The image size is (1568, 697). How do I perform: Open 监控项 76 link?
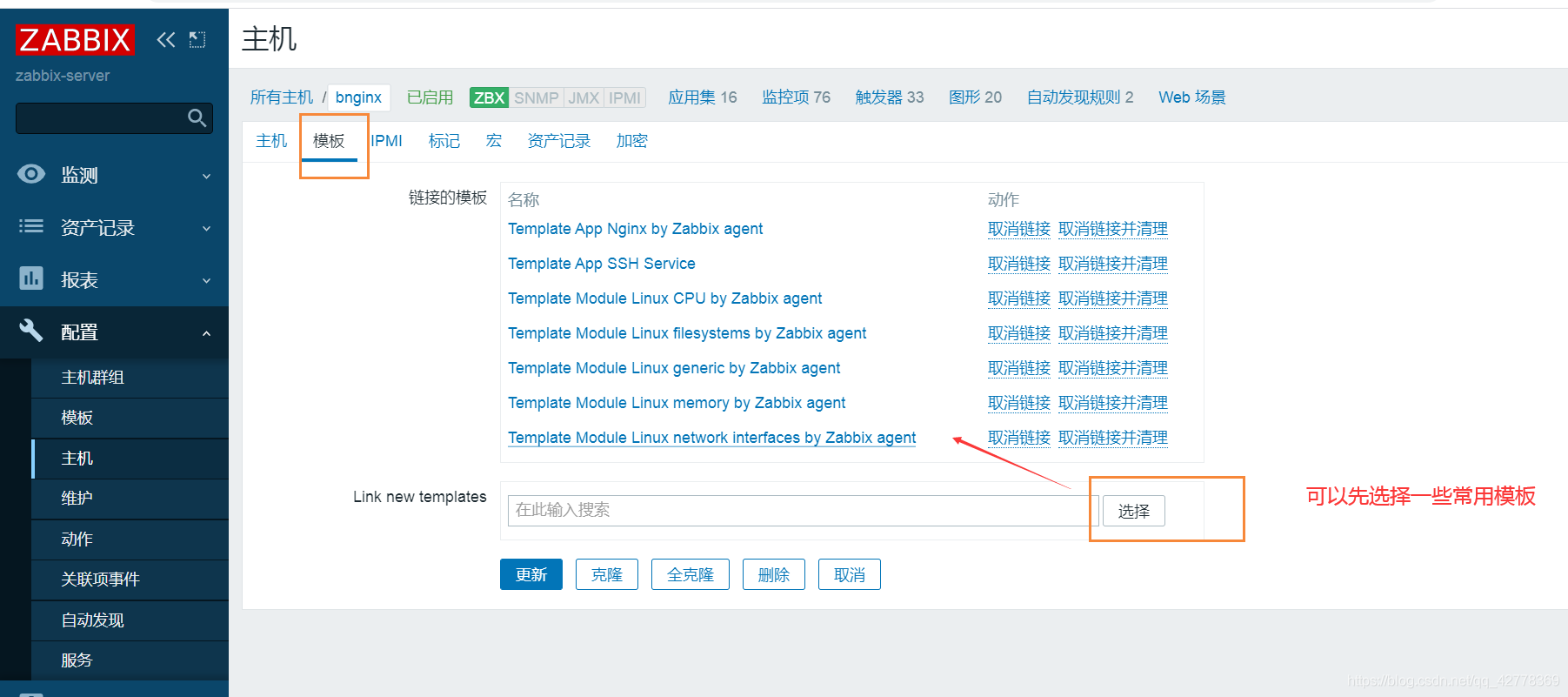pos(797,97)
